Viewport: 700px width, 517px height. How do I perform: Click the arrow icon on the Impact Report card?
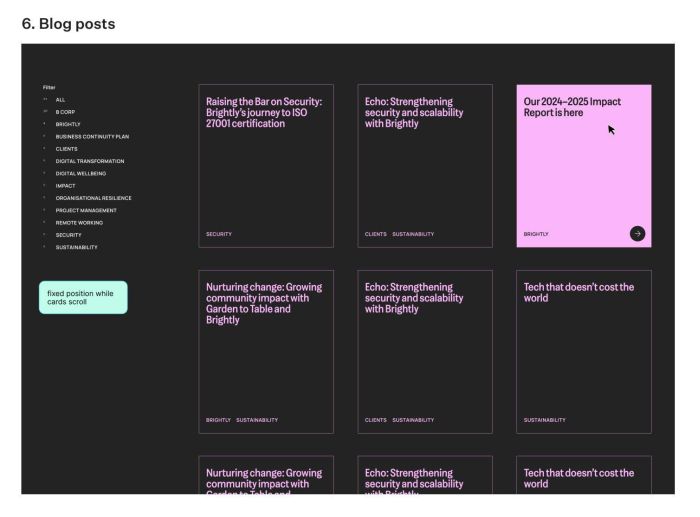[637, 233]
